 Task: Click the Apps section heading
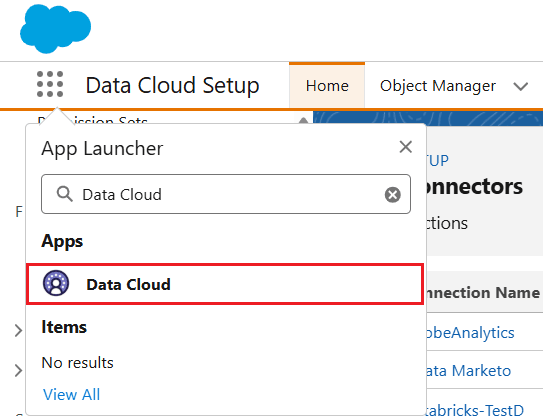62,241
